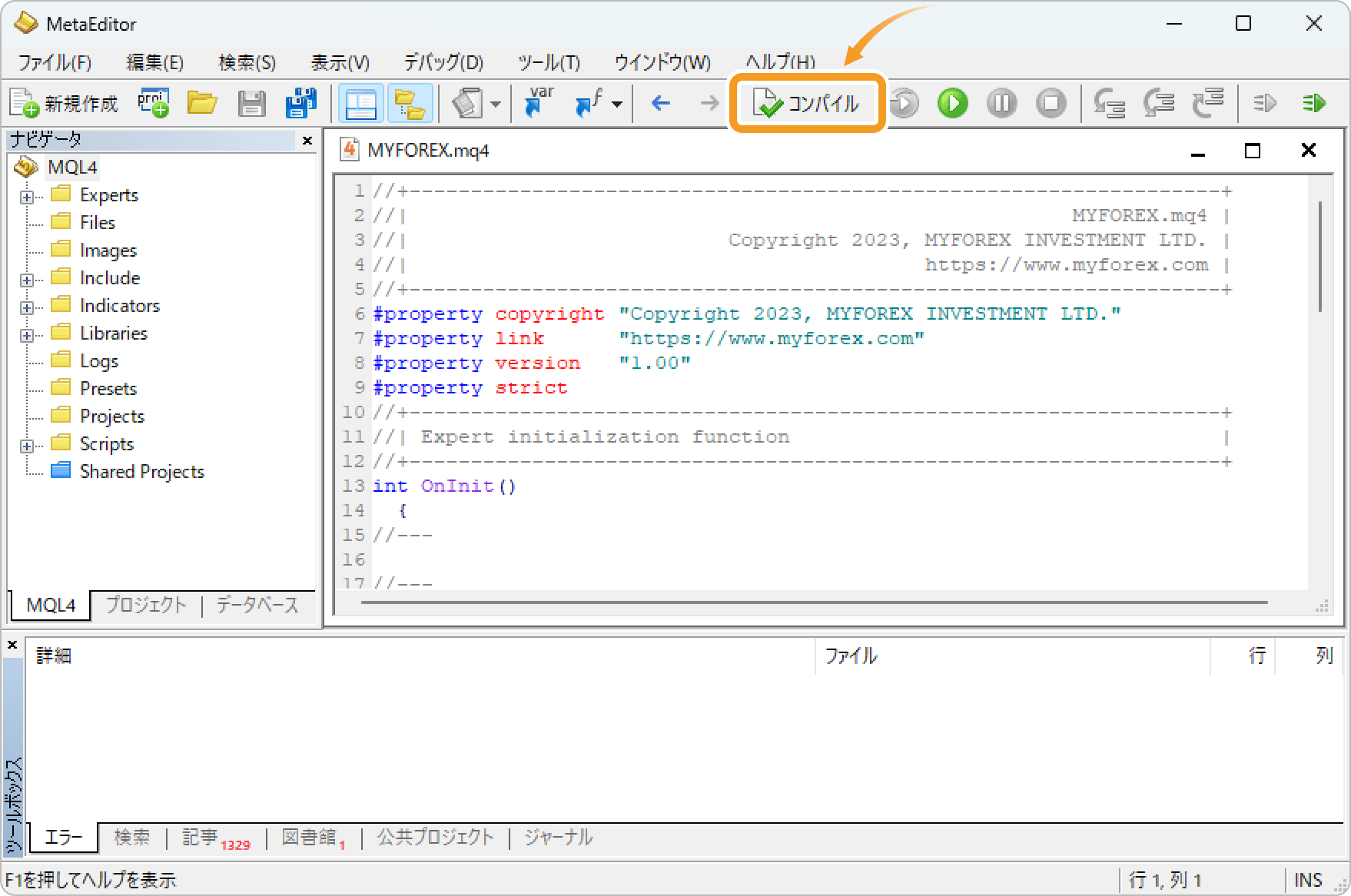Click the Step Over debug icon
Screen dimensions: 1351x896
click(x=1158, y=103)
